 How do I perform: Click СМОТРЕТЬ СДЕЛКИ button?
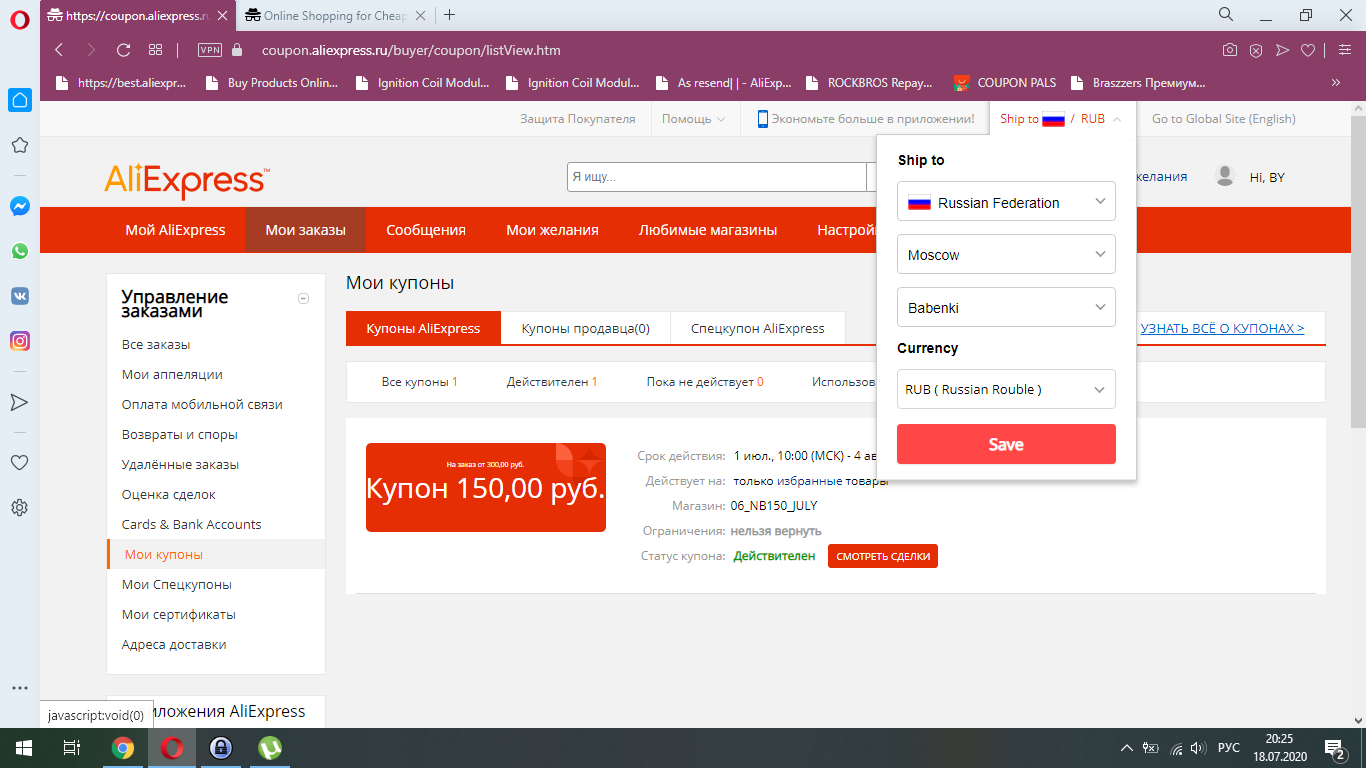coord(883,556)
